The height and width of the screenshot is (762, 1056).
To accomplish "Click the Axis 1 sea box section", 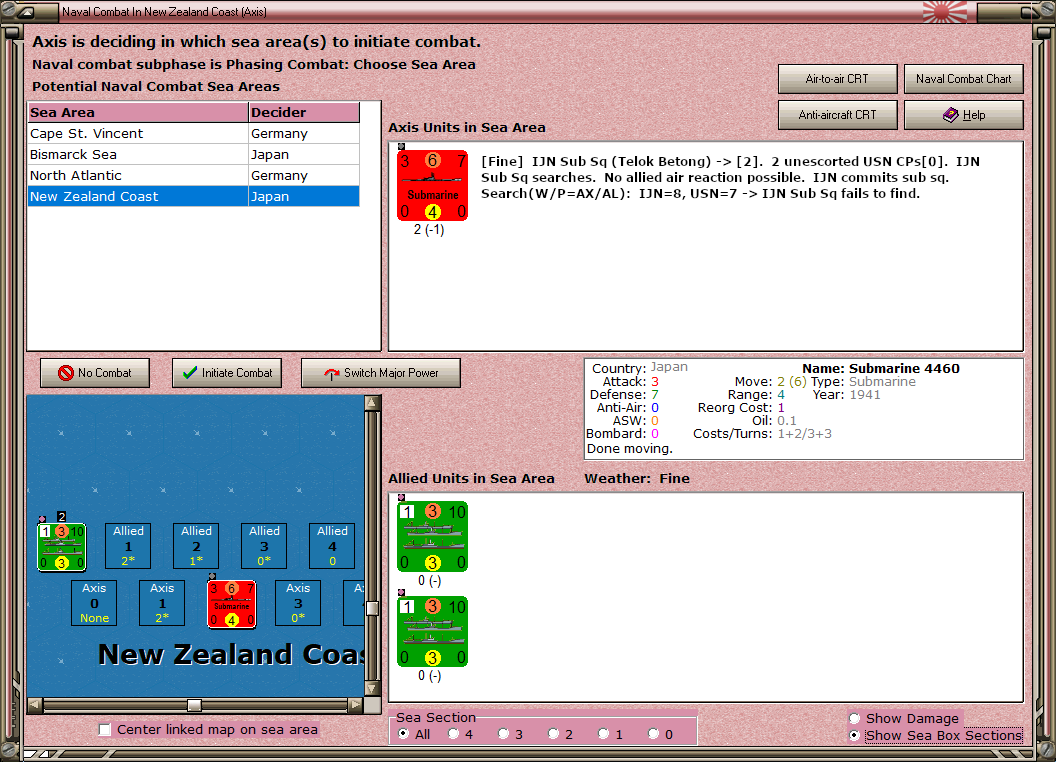I will click(162, 603).
